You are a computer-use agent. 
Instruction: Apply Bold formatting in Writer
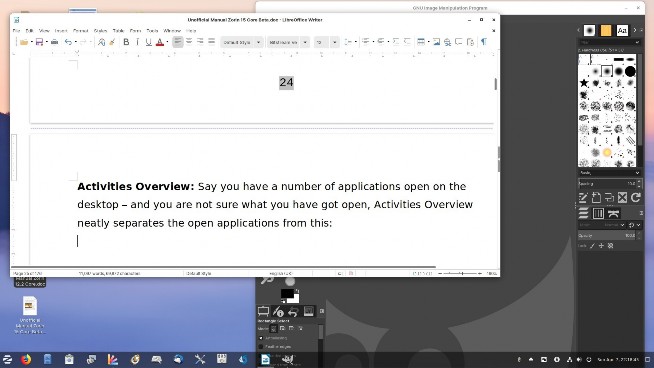coord(126,42)
